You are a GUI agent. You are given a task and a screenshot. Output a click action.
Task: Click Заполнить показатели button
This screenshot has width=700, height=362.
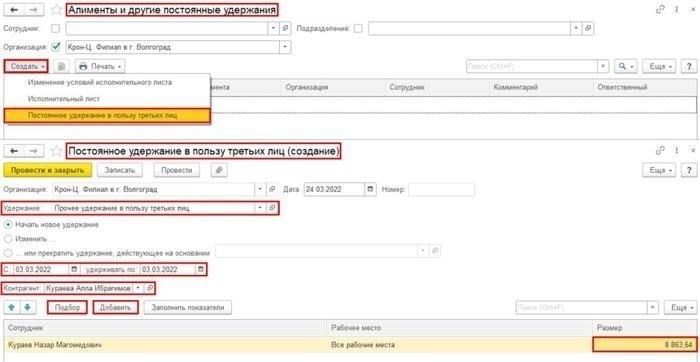[x=188, y=308]
